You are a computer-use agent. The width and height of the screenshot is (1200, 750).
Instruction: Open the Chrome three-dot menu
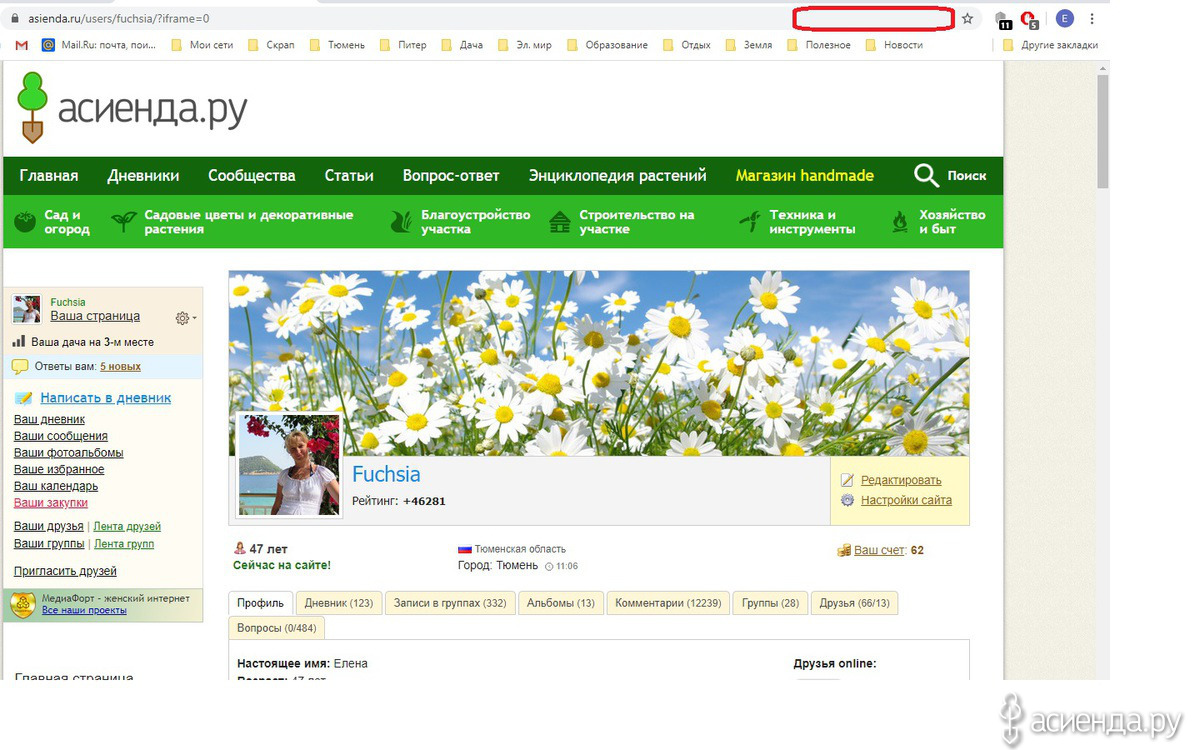1092,18
